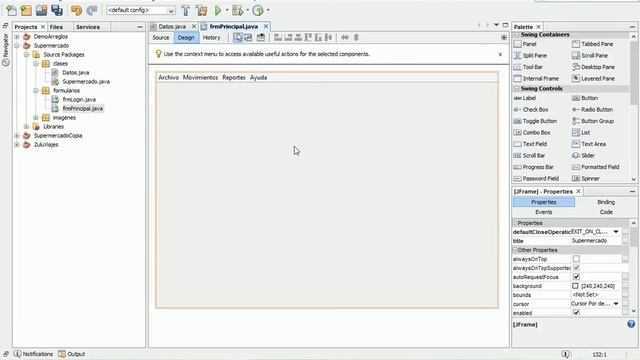Screen dimensions: 640x360
Task: Click Change horizontal resizability icon
Action: pos(345,38)
